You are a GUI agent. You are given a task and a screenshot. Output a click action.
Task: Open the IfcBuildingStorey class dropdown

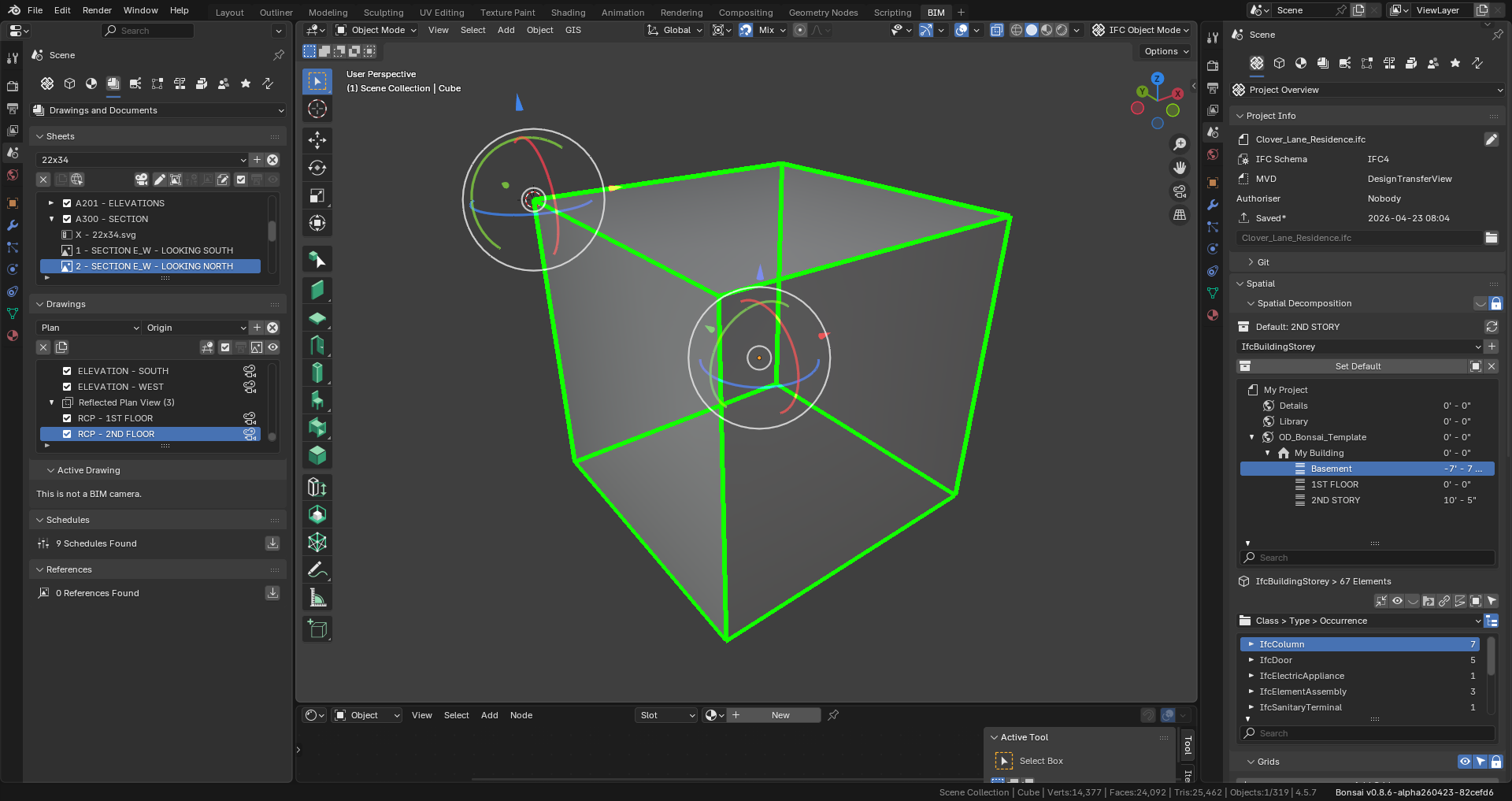point(1359,347)
